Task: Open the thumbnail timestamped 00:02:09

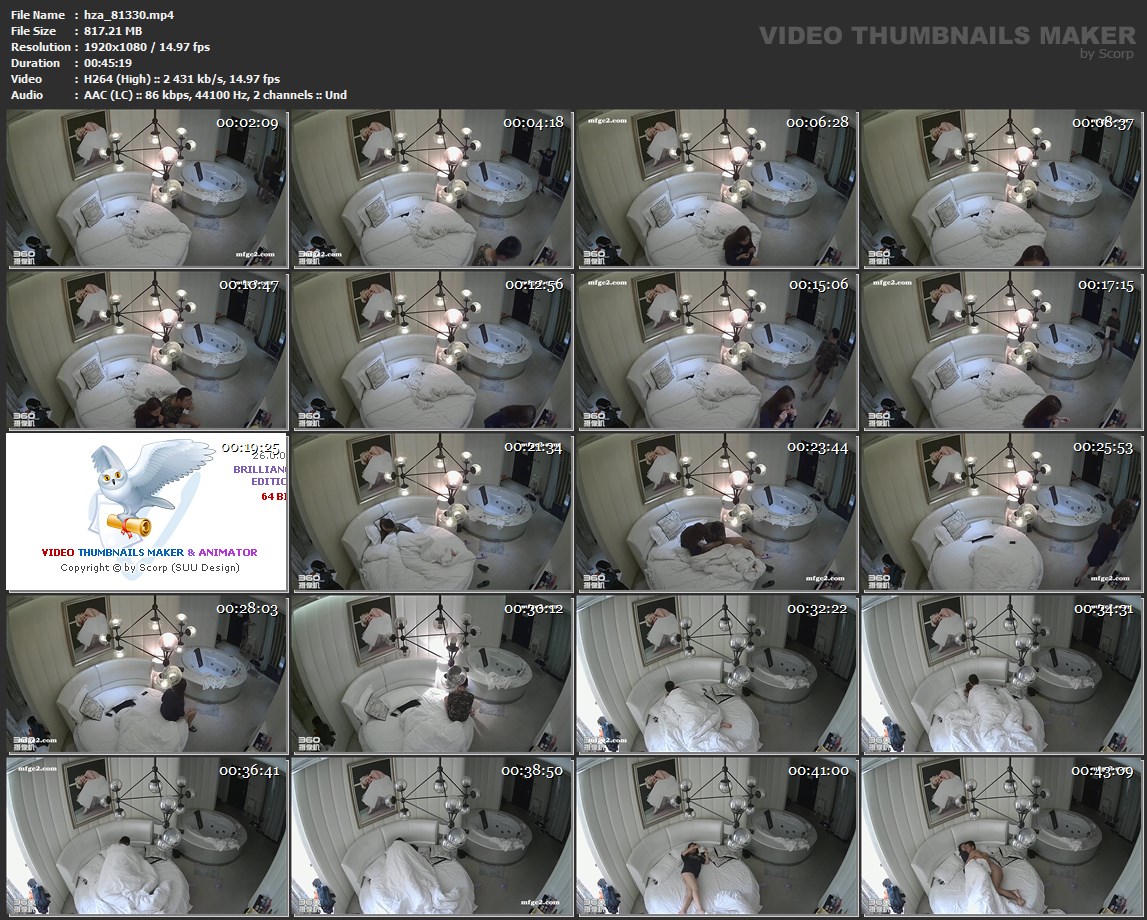Action: pyautogui.click(x=147, y=189)
